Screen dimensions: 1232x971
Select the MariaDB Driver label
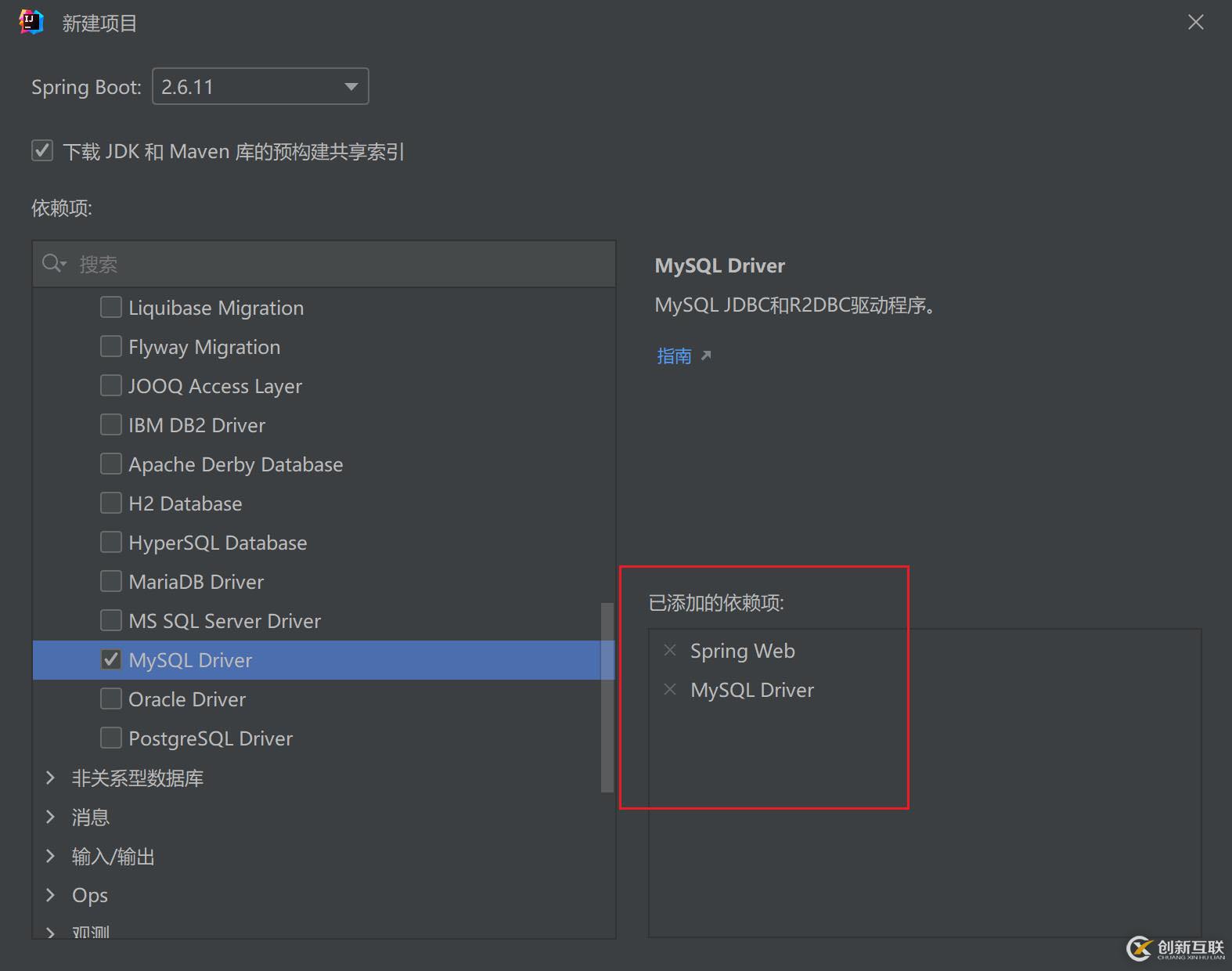(x=196, y=582)
